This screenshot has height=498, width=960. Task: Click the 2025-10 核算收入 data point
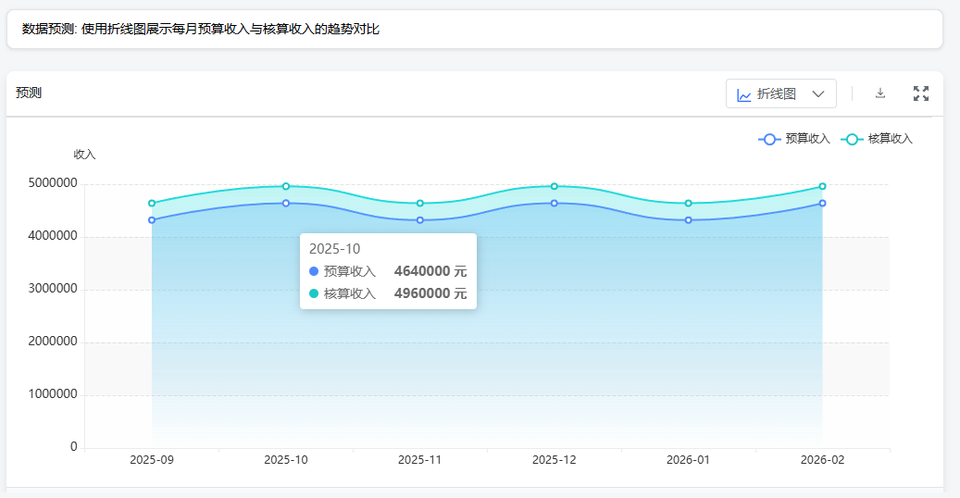(286, 186)
